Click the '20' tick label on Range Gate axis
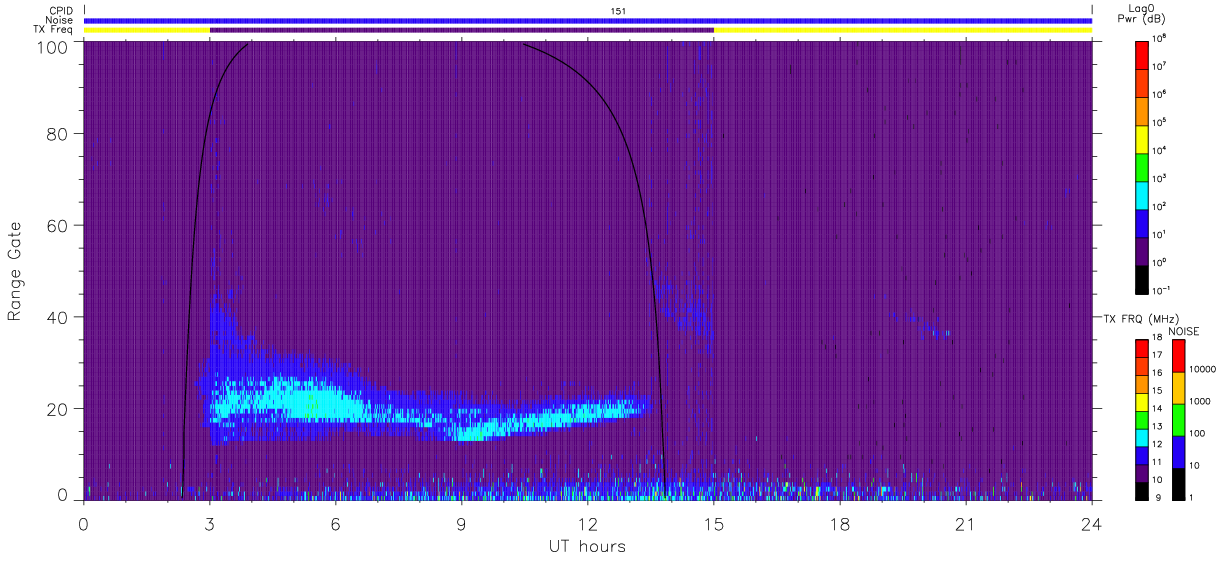Screen dimensions: 1228x567 pyautogui.click(x=58, y=409)
